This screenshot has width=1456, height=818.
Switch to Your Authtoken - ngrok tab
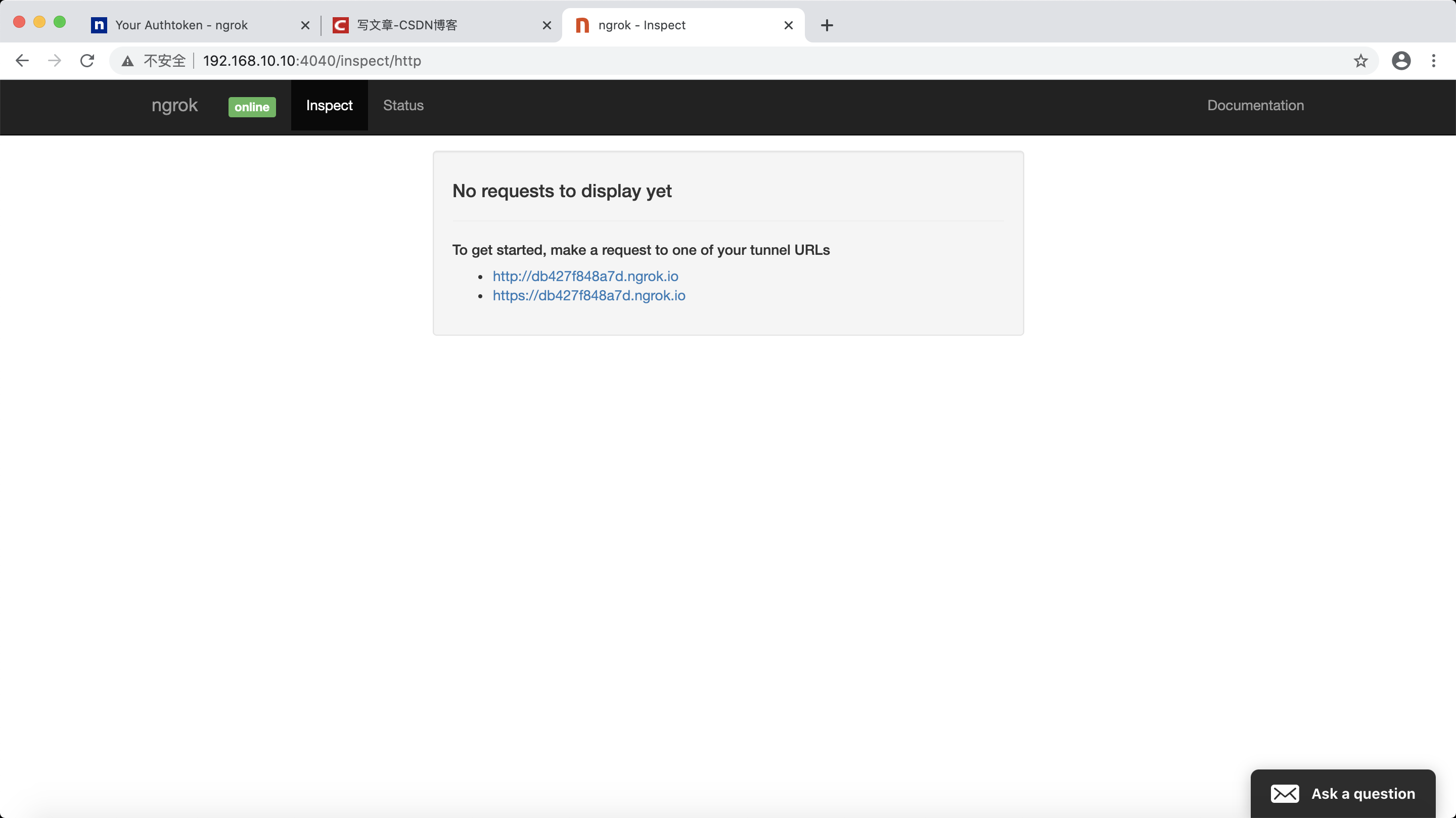coord(181,25)
